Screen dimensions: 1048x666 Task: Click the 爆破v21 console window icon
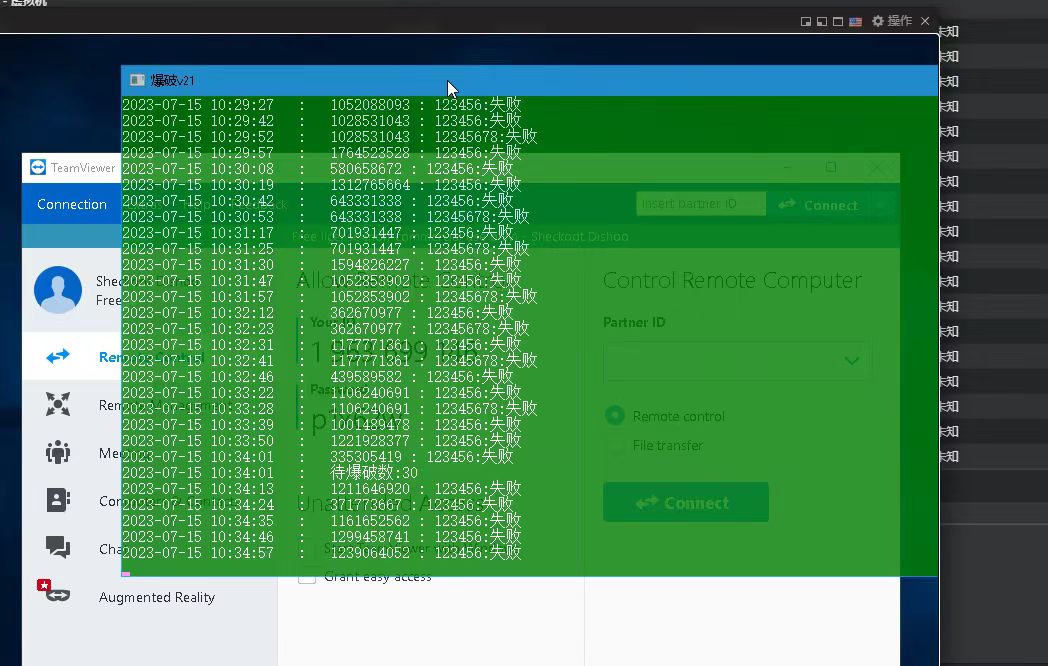click(x=137, y=80)
